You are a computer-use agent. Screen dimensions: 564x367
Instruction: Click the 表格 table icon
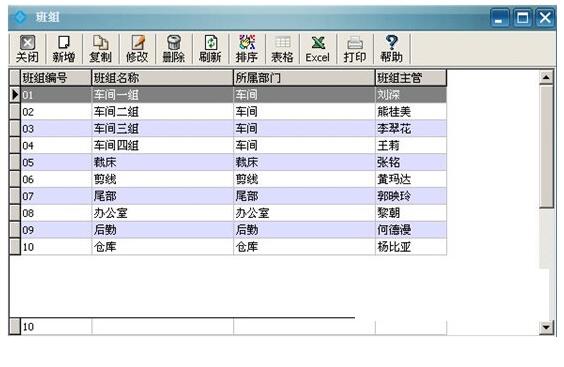click(x=282, y=49)
